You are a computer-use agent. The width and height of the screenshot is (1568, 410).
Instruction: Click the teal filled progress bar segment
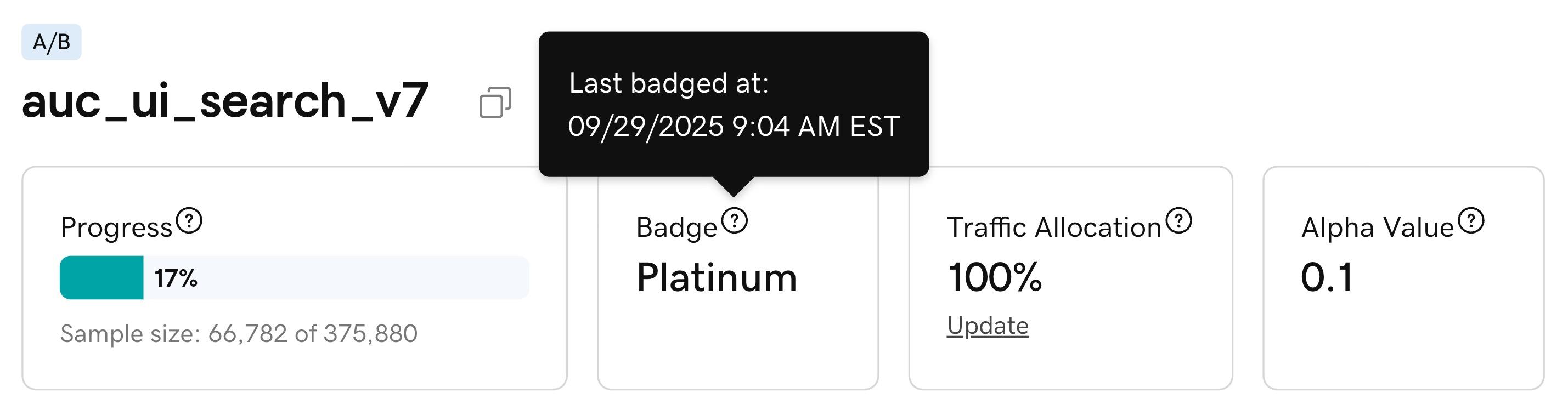tap(101, 278)
